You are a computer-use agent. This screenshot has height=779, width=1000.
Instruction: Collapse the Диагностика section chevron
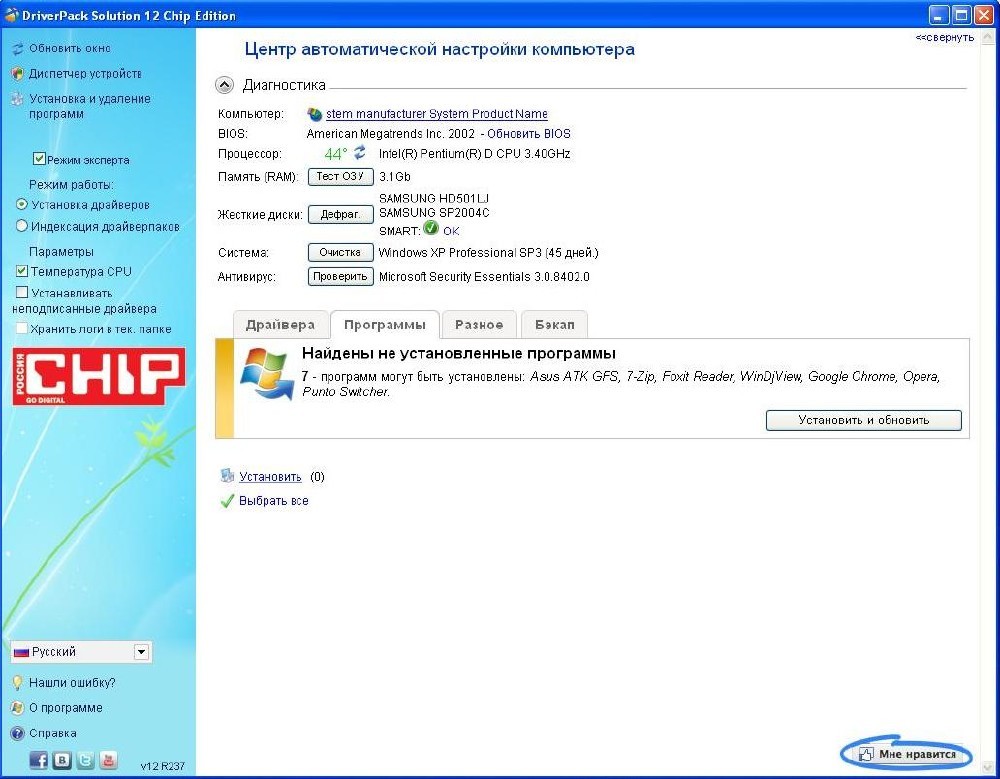click(224, 85)
